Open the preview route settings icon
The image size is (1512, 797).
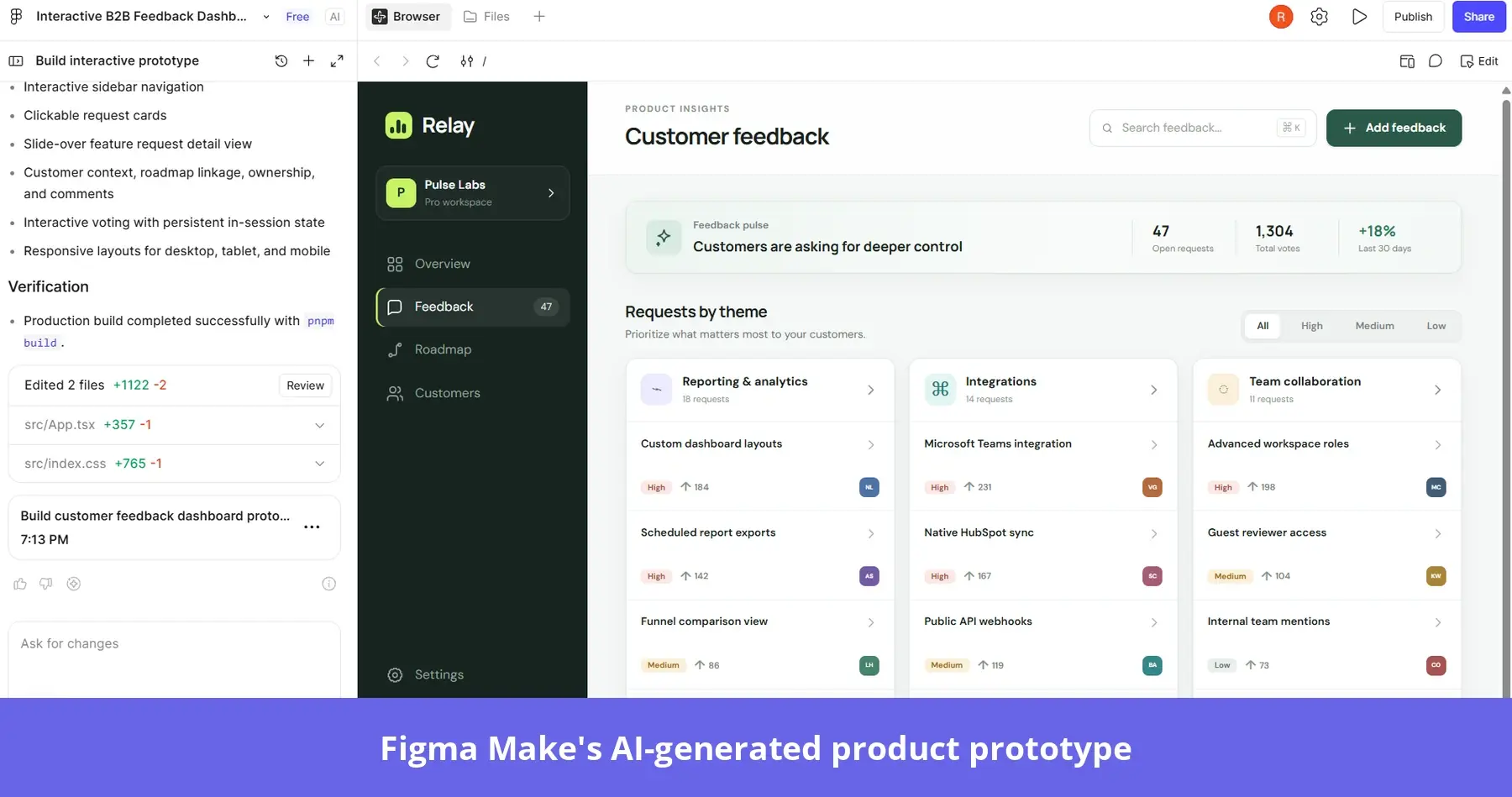pos(467,61)
